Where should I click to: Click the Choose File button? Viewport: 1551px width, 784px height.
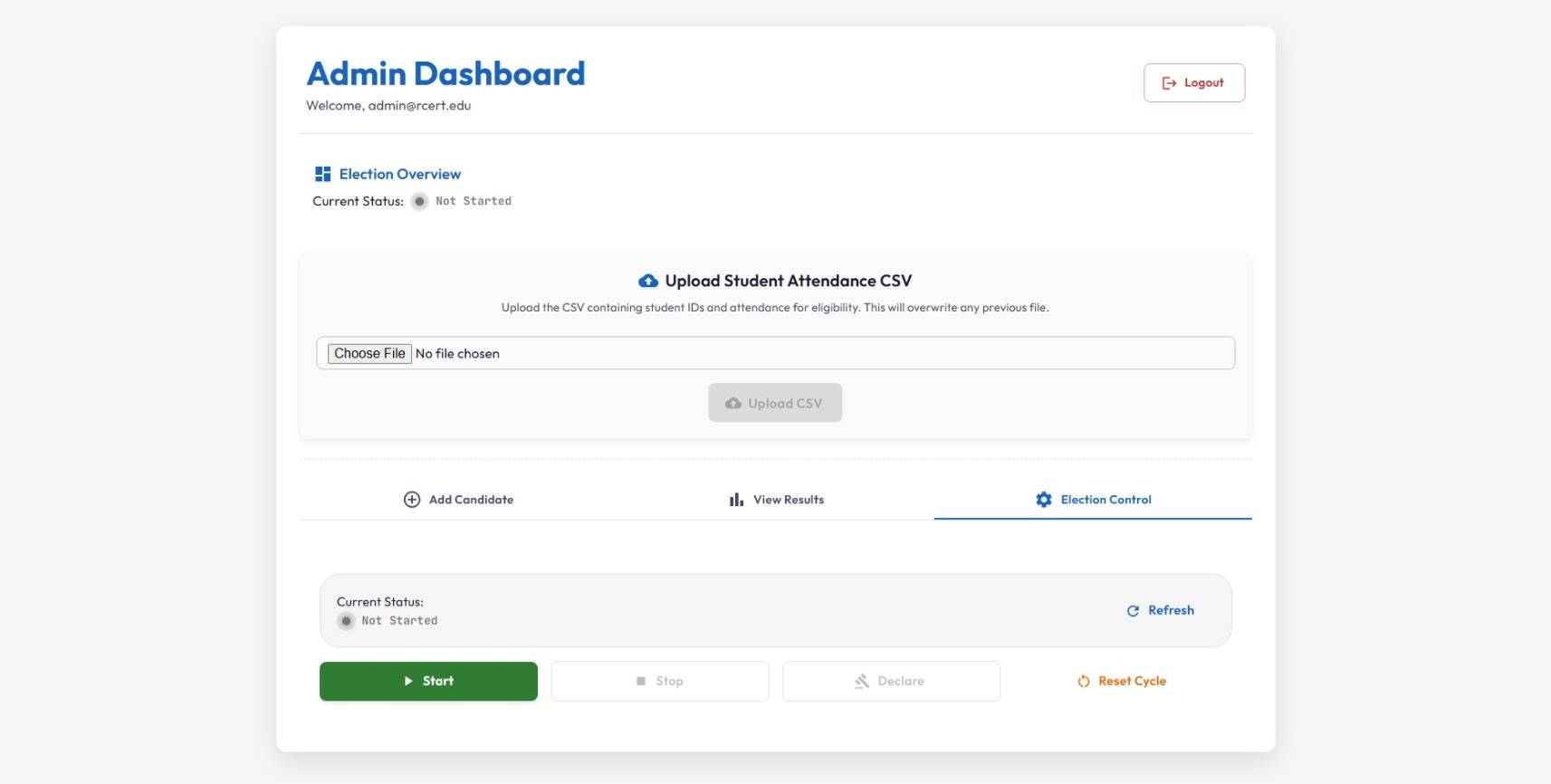coord(369,353)
